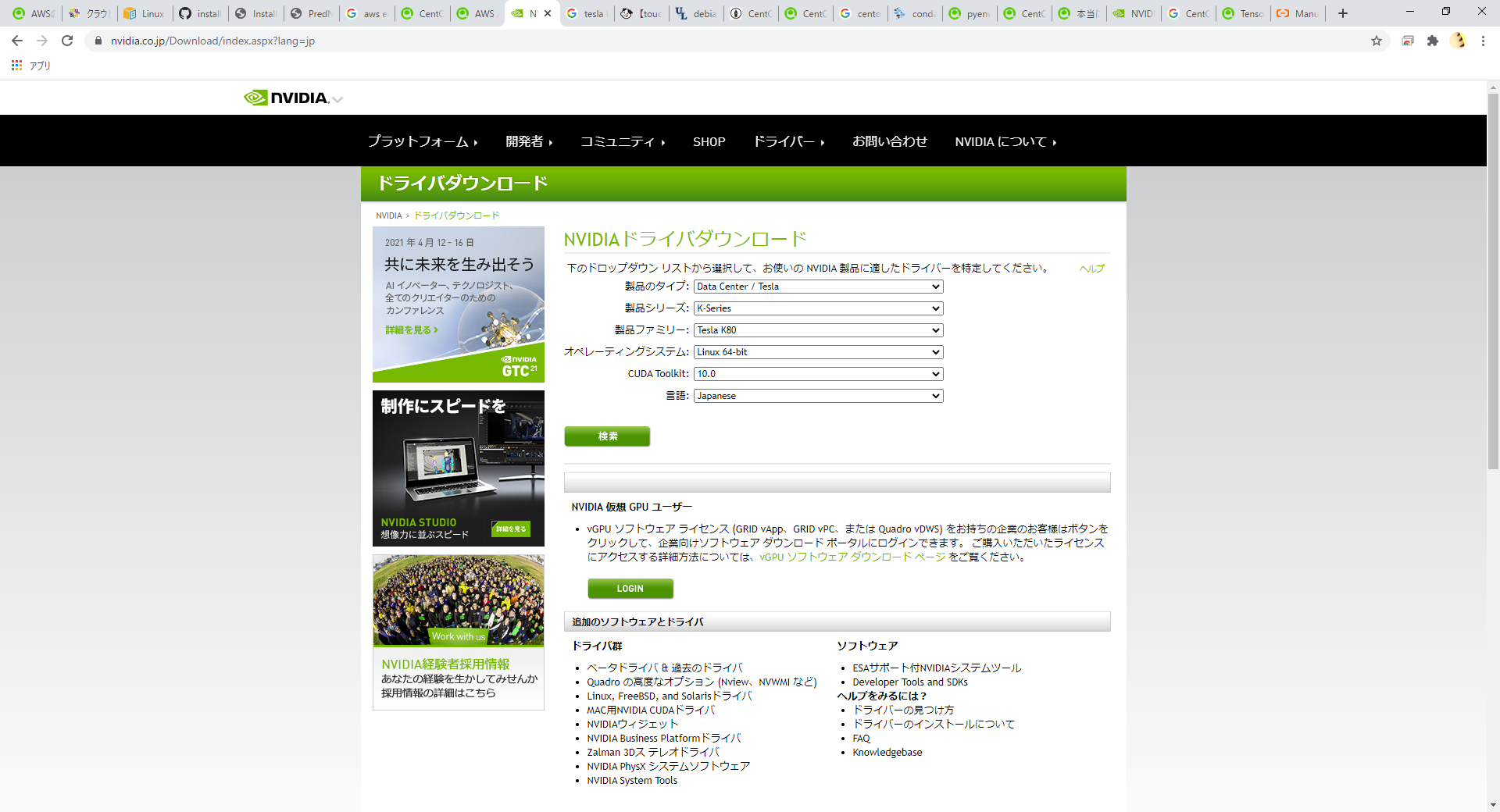Screen dimensions: 1500x812
Task: Open the アプリ bookmarks shortcut label
Action: tap(40, 66)
